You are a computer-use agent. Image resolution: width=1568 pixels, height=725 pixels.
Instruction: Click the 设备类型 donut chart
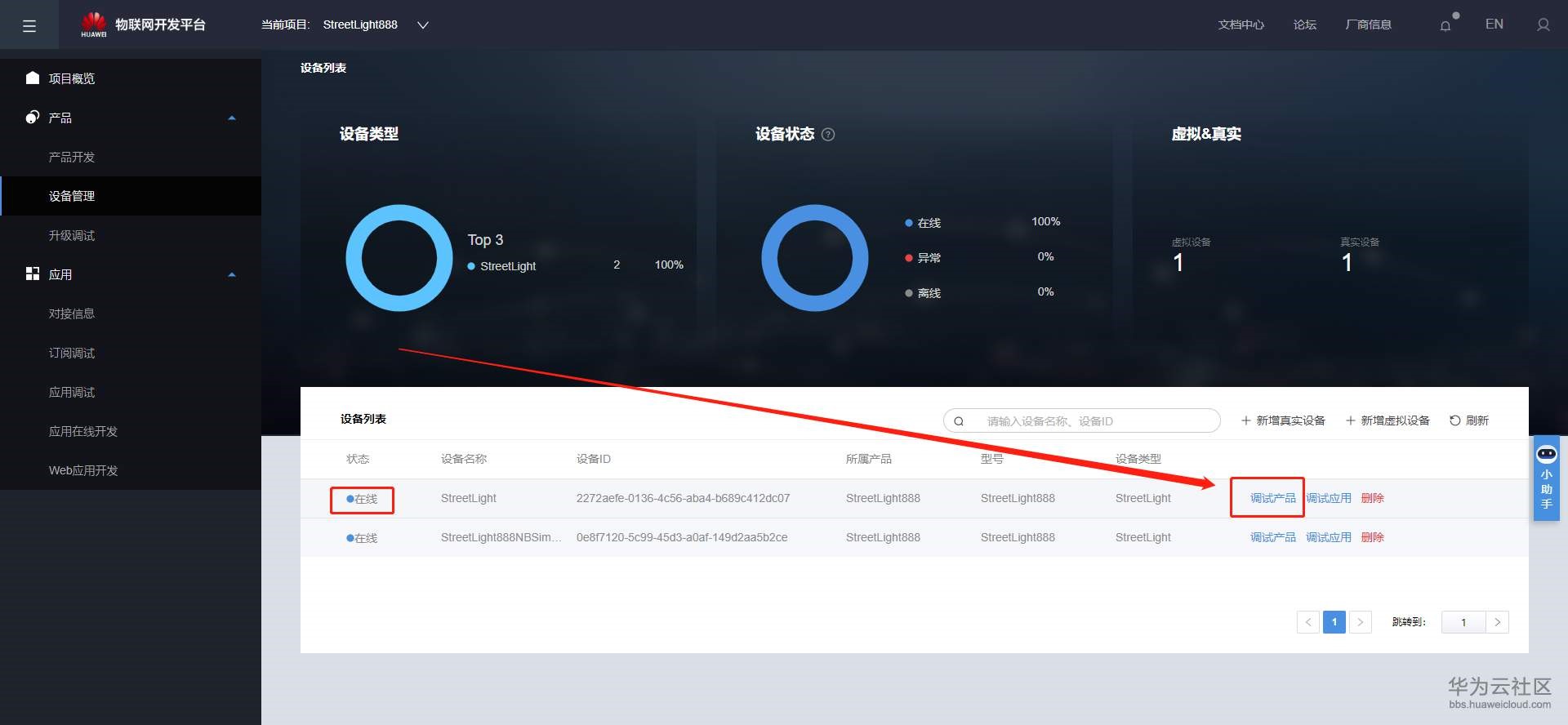click(x=399, y=258)
